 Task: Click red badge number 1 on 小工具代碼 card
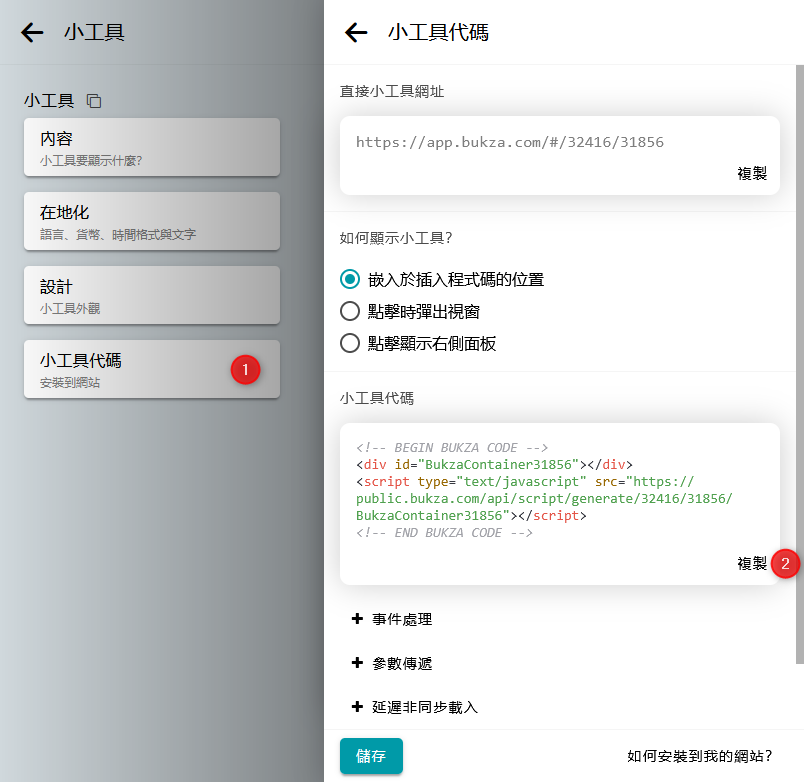245,369
